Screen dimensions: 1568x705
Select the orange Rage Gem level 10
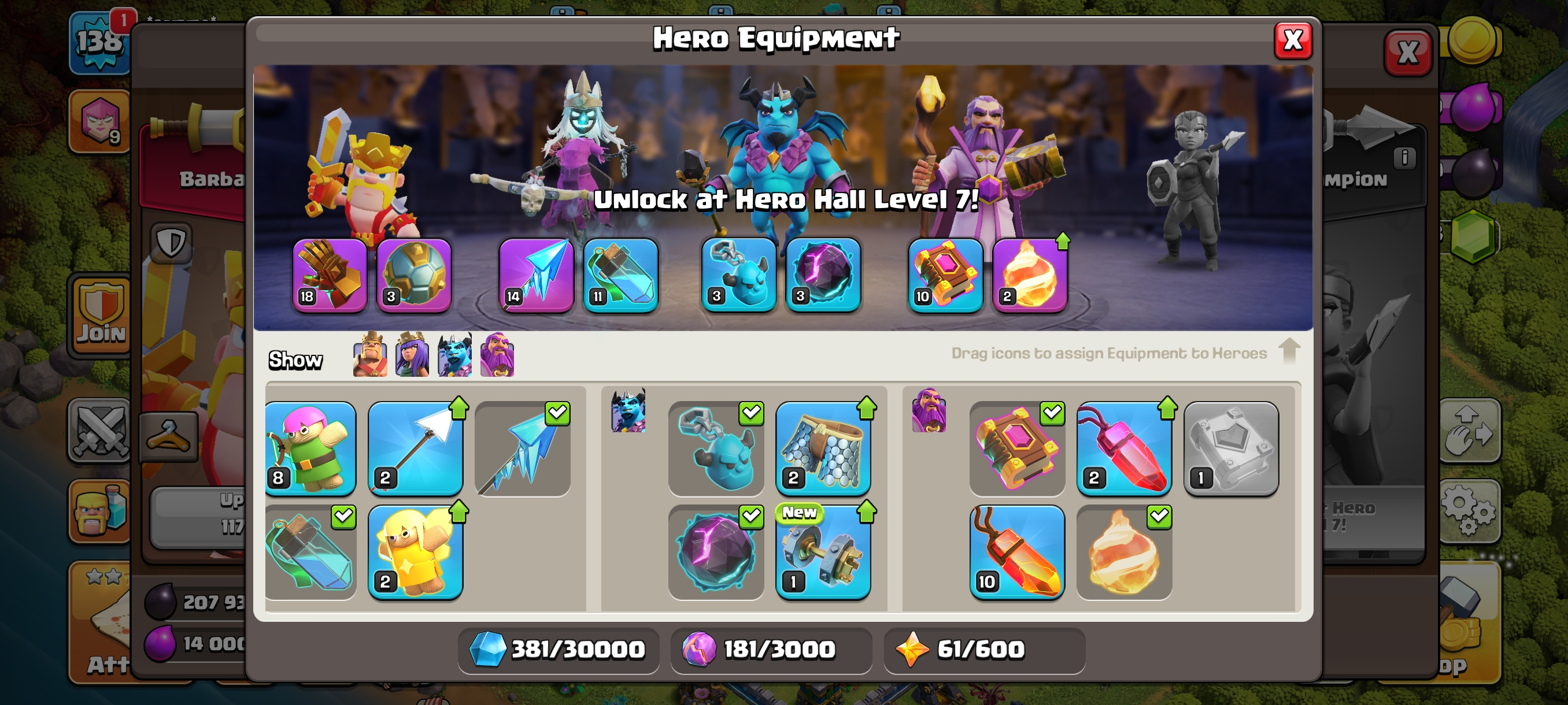point(1017,552)
